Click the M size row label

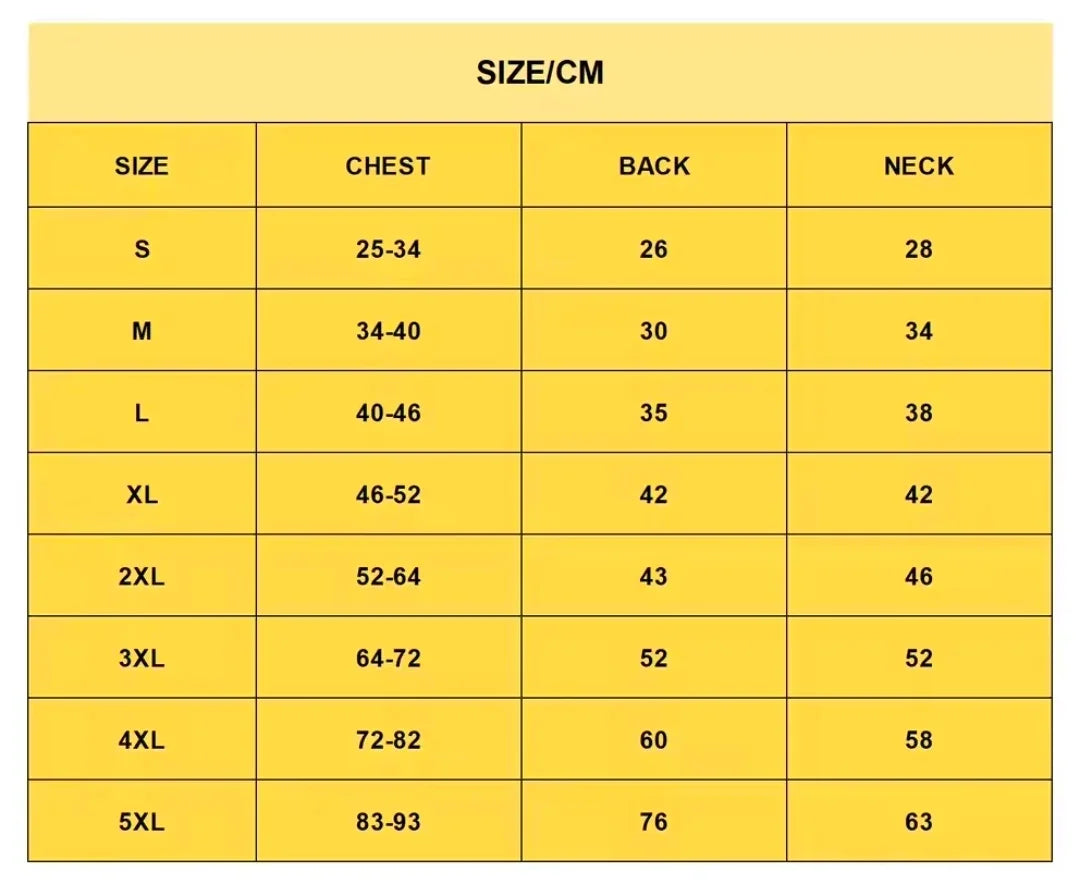point(142,331)
